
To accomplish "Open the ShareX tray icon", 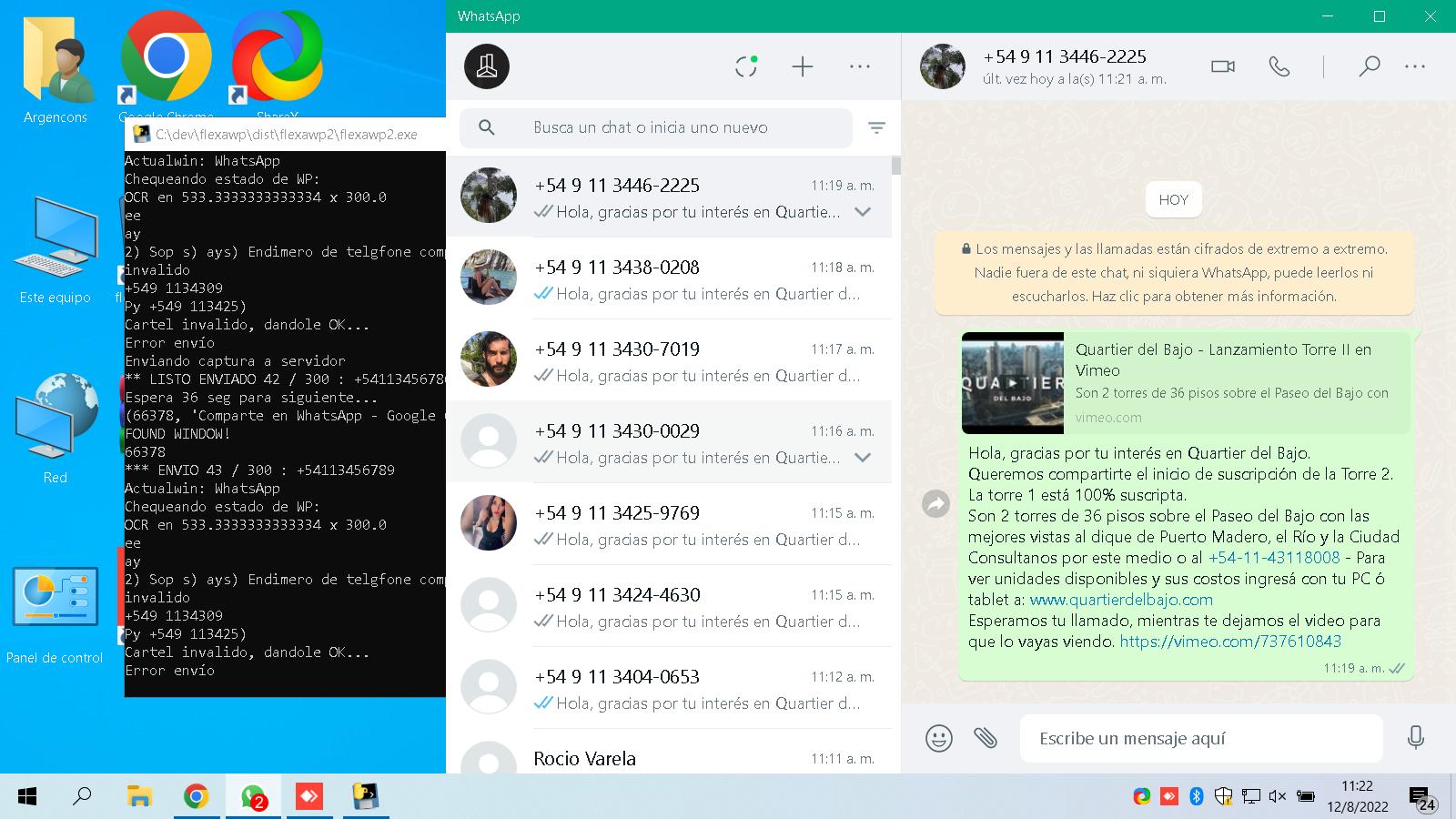I will pyautogui.click(x=1142, y=797).
